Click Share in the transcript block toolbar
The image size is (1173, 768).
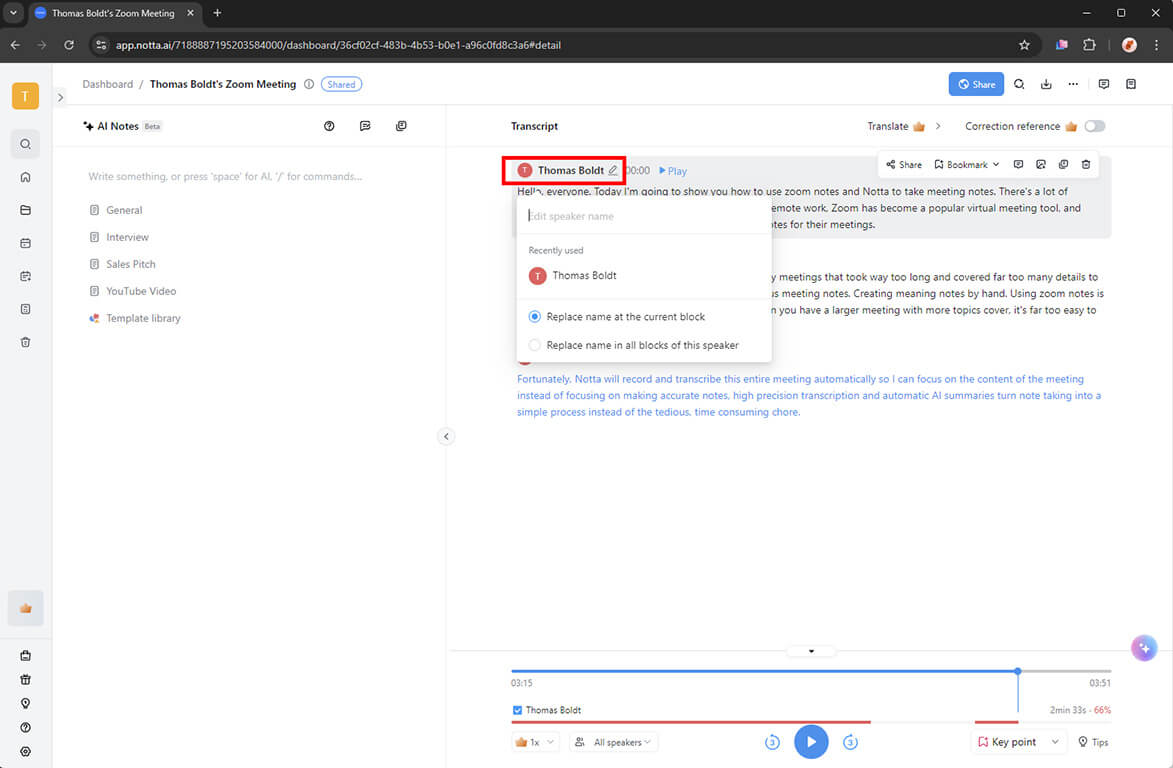tap(904, 165)
